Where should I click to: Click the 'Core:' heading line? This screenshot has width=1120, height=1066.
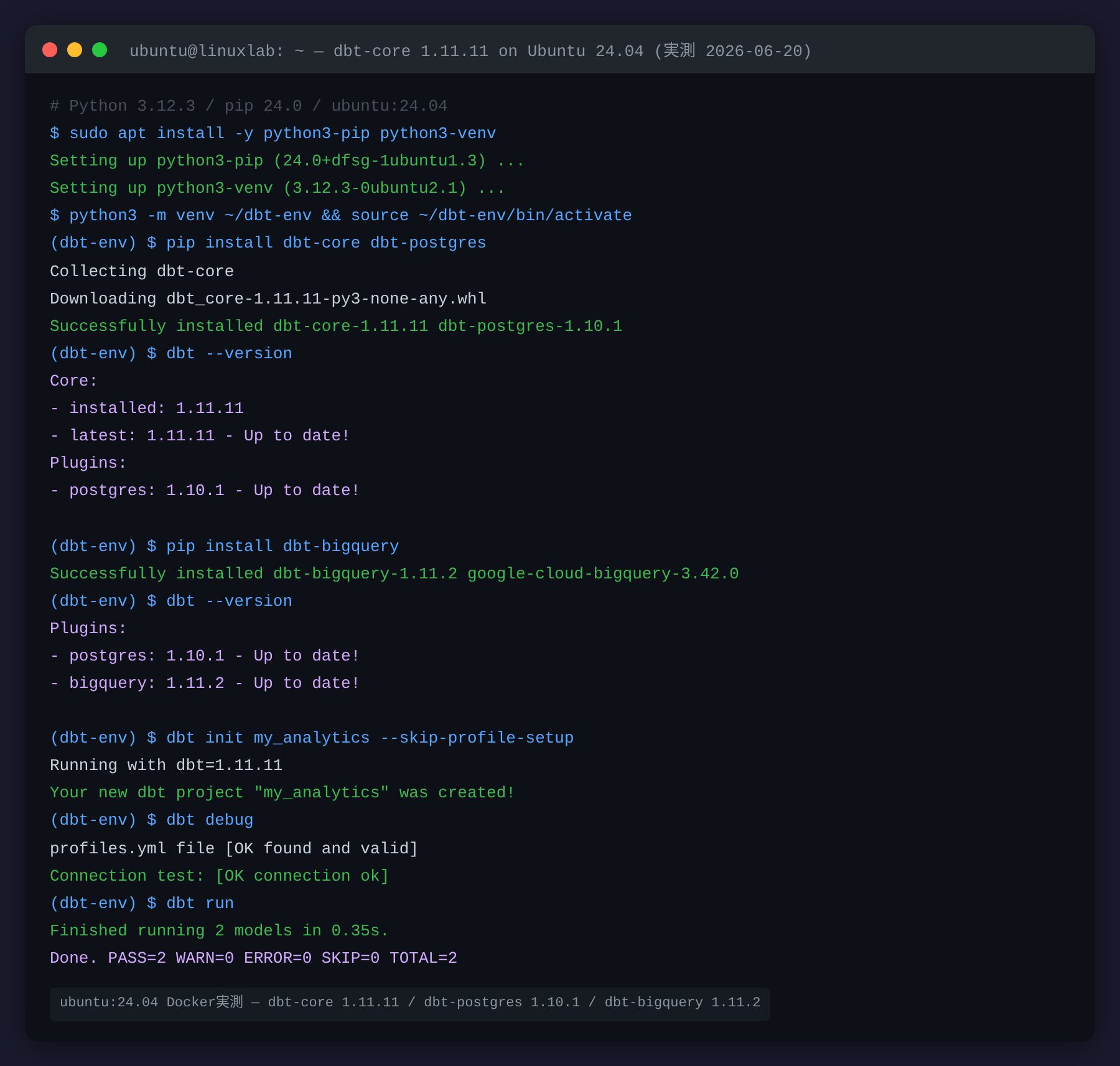tap(73, 381)
